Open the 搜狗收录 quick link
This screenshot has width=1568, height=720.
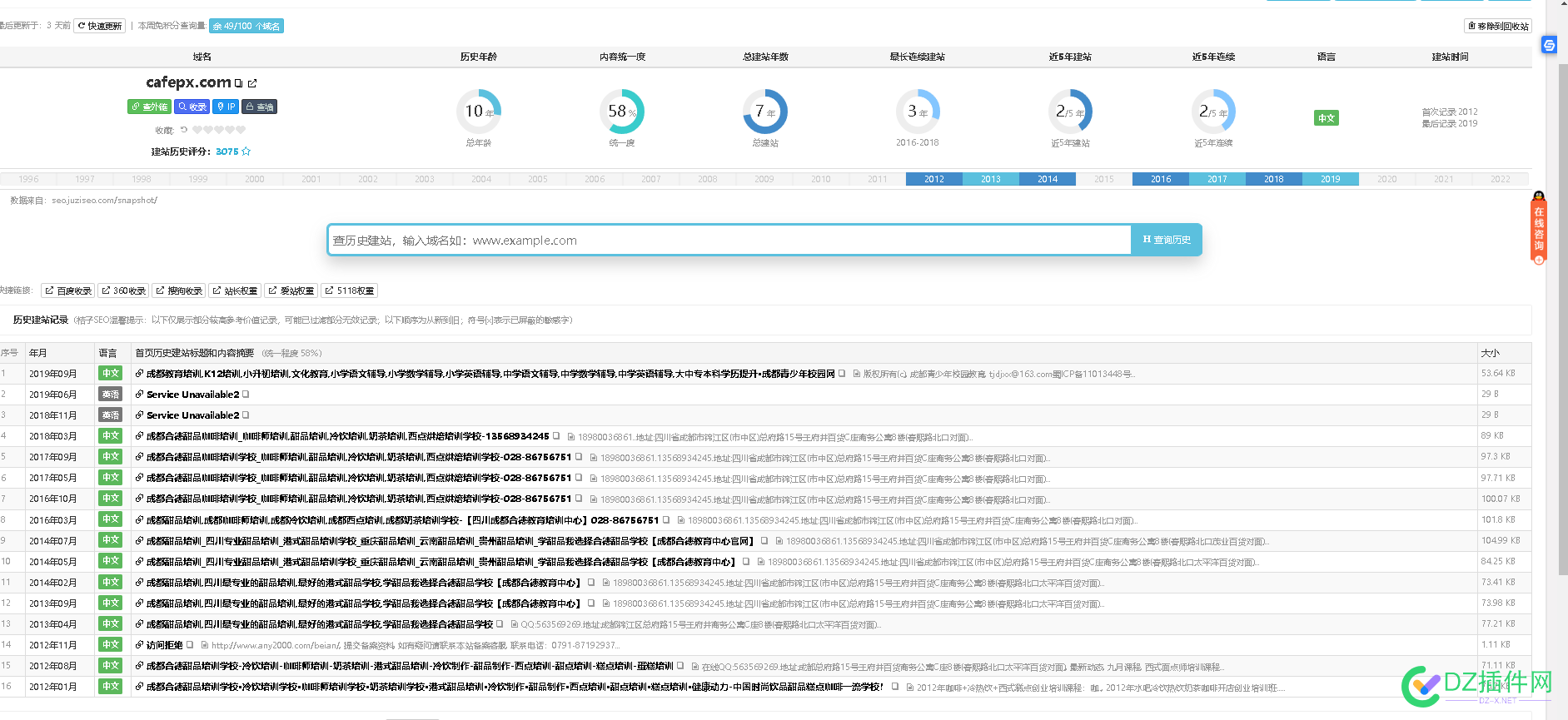[179, 290]
